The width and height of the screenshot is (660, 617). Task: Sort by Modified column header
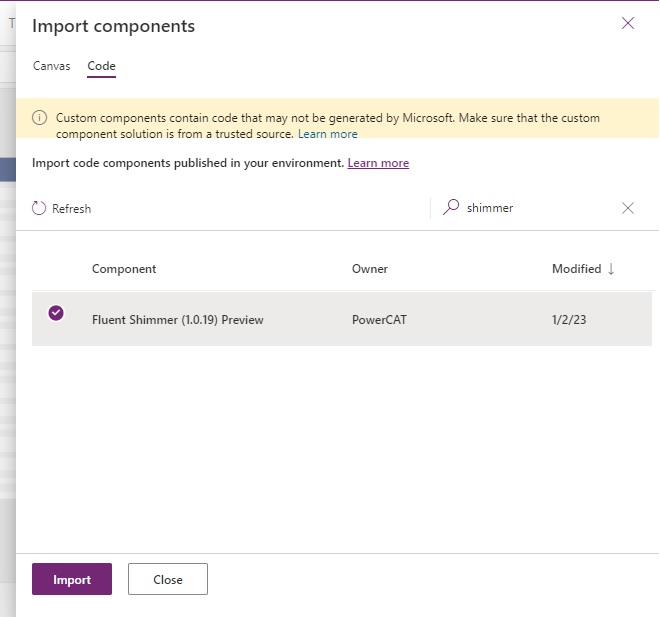(x=576, y=269)
